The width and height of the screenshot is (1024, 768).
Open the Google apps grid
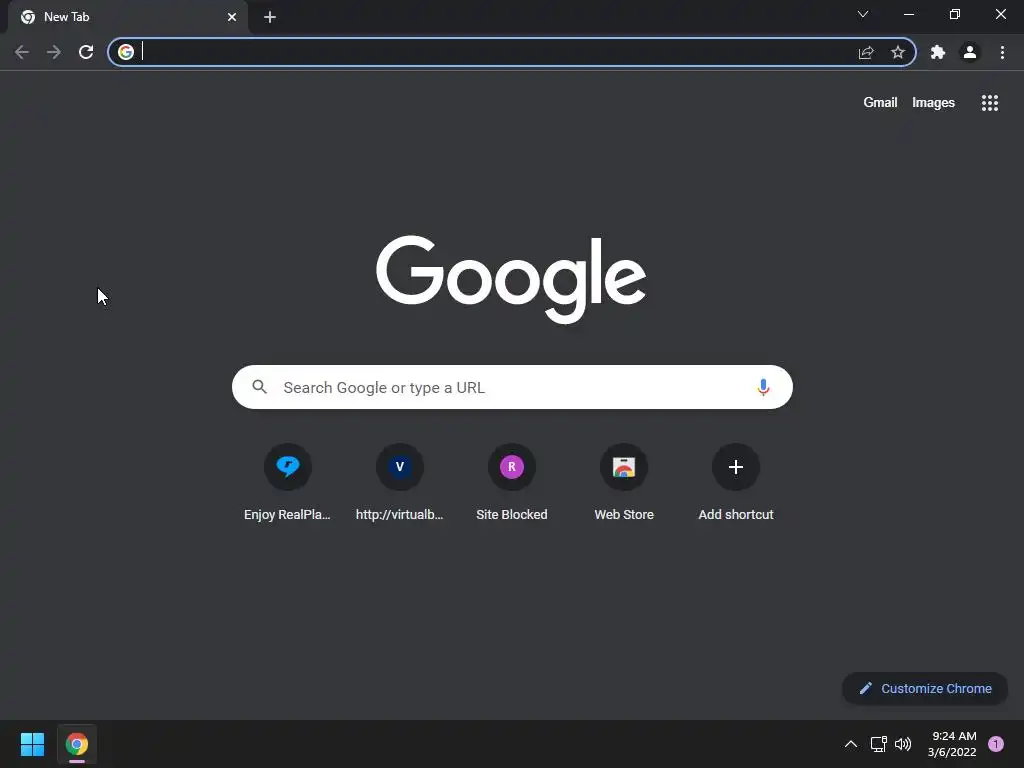[x=990, y=103]
